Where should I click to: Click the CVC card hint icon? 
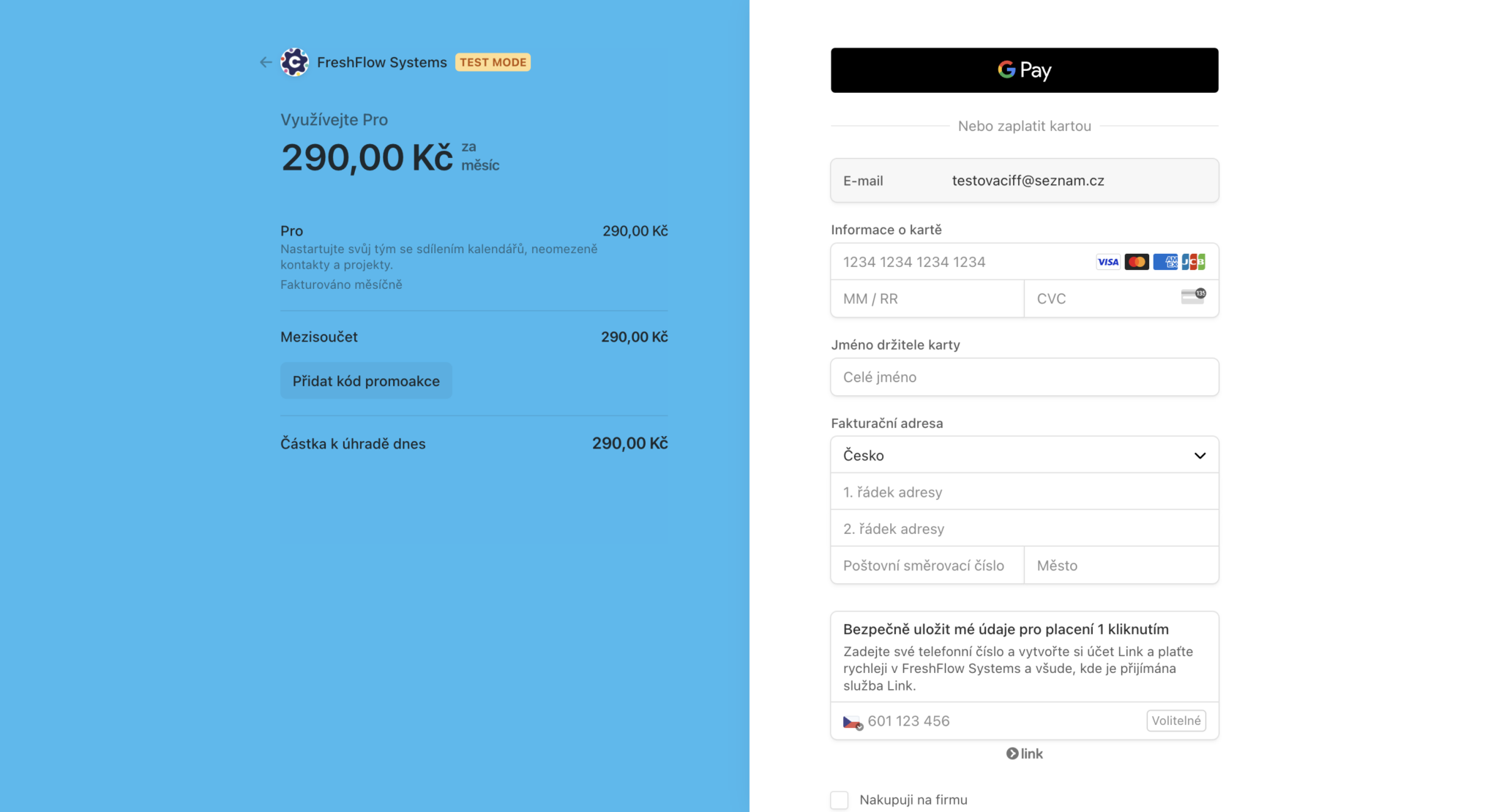tap(1193, 296)
